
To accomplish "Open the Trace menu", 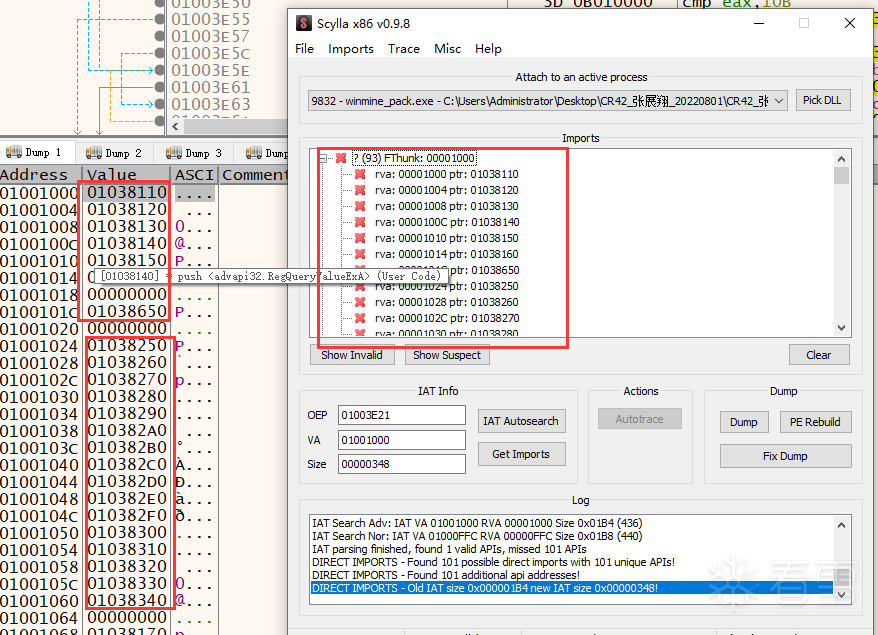I will click(404, 49).
